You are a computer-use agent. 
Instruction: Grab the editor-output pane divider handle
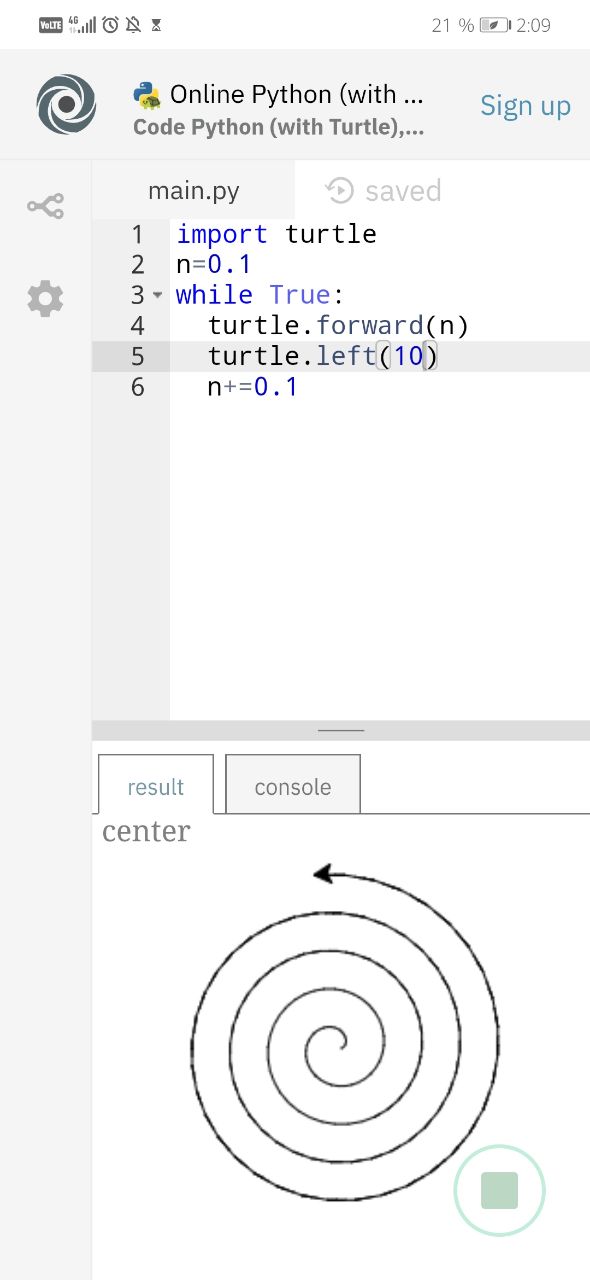coord(341,731)
